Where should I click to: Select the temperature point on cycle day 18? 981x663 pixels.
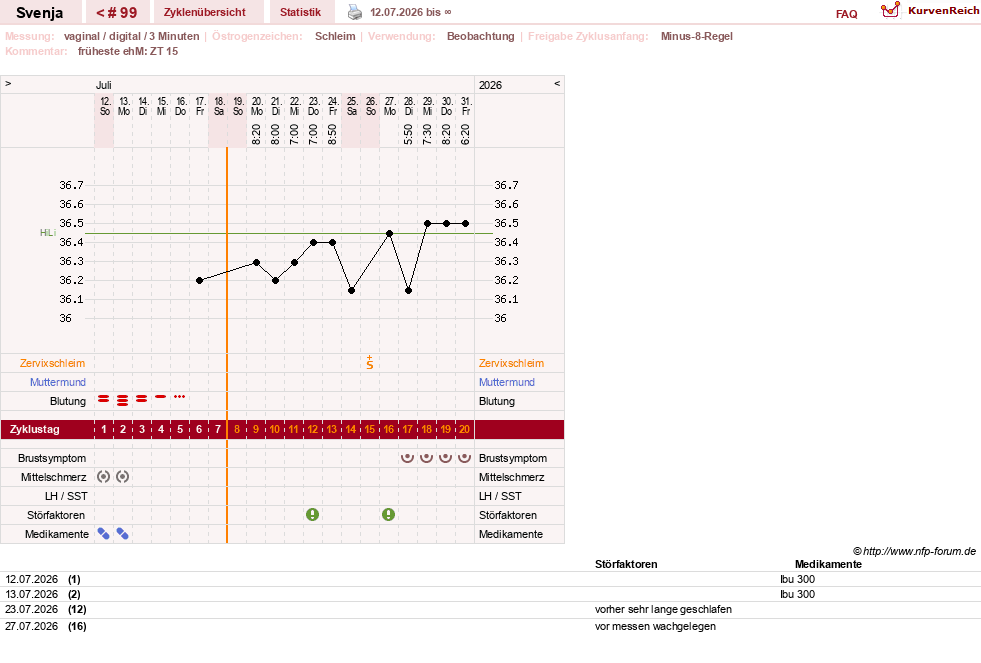coord(427,223)
